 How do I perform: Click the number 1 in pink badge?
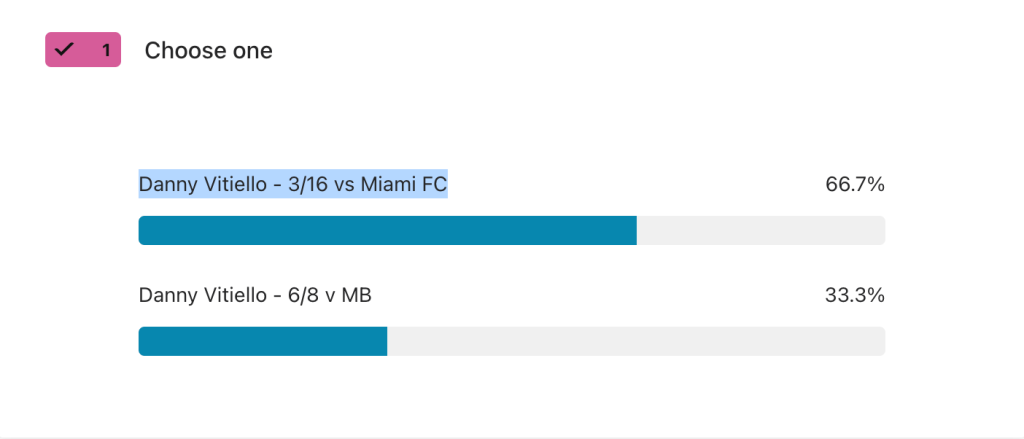[x=106, y=50]
